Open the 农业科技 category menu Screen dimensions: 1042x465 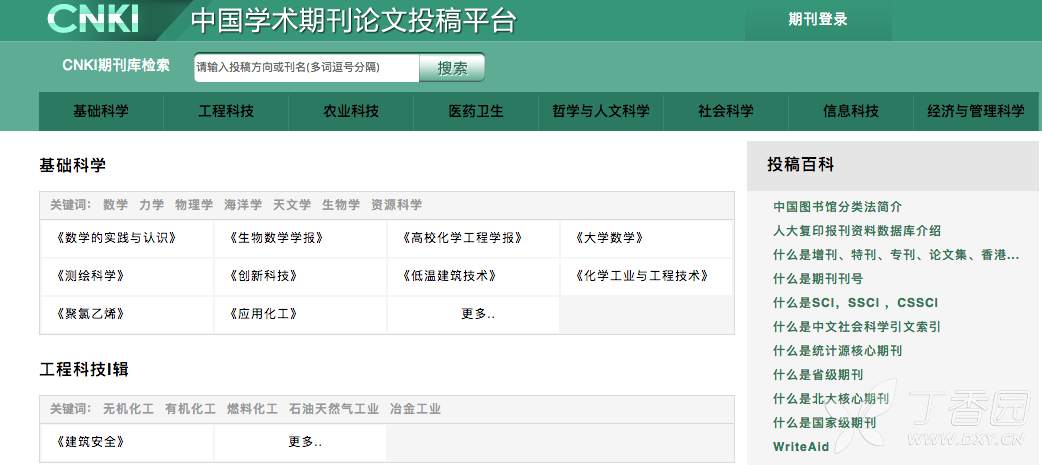351,112
